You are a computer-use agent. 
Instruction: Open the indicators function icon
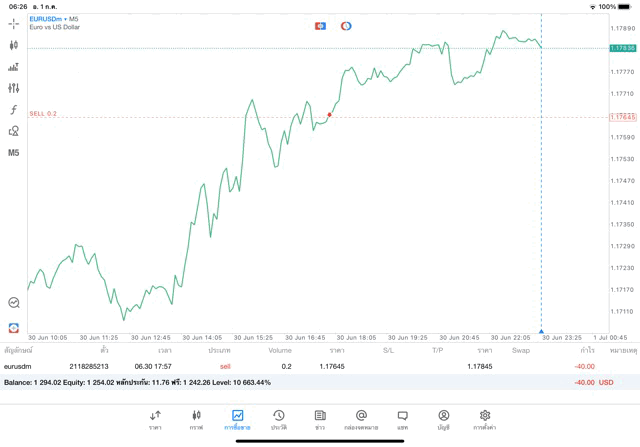(14, 110)
